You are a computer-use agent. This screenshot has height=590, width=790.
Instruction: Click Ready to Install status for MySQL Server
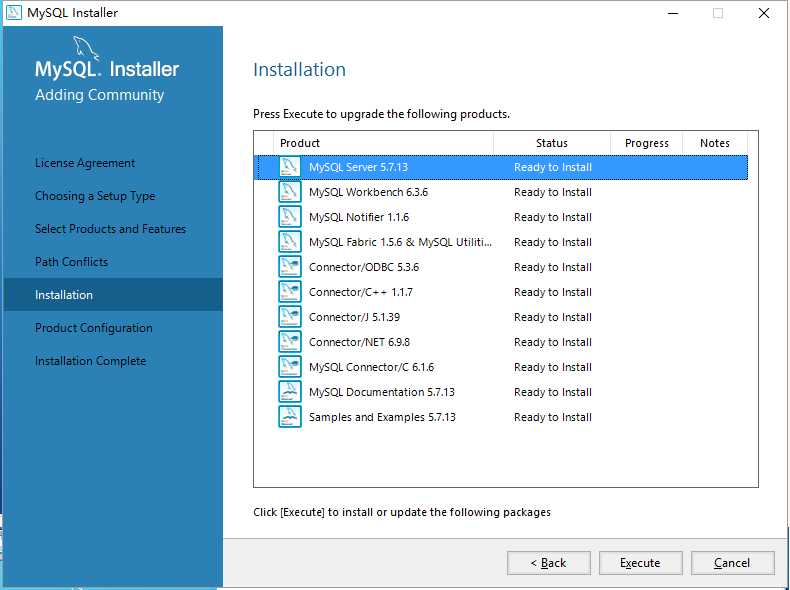(x=553, y=167)
